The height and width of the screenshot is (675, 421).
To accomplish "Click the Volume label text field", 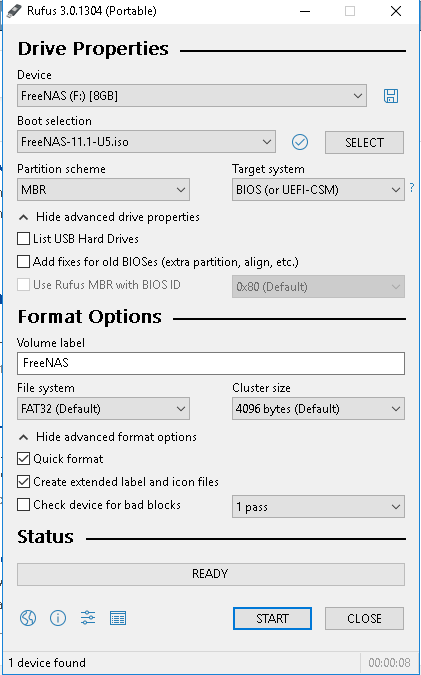I will click(211, 363).
